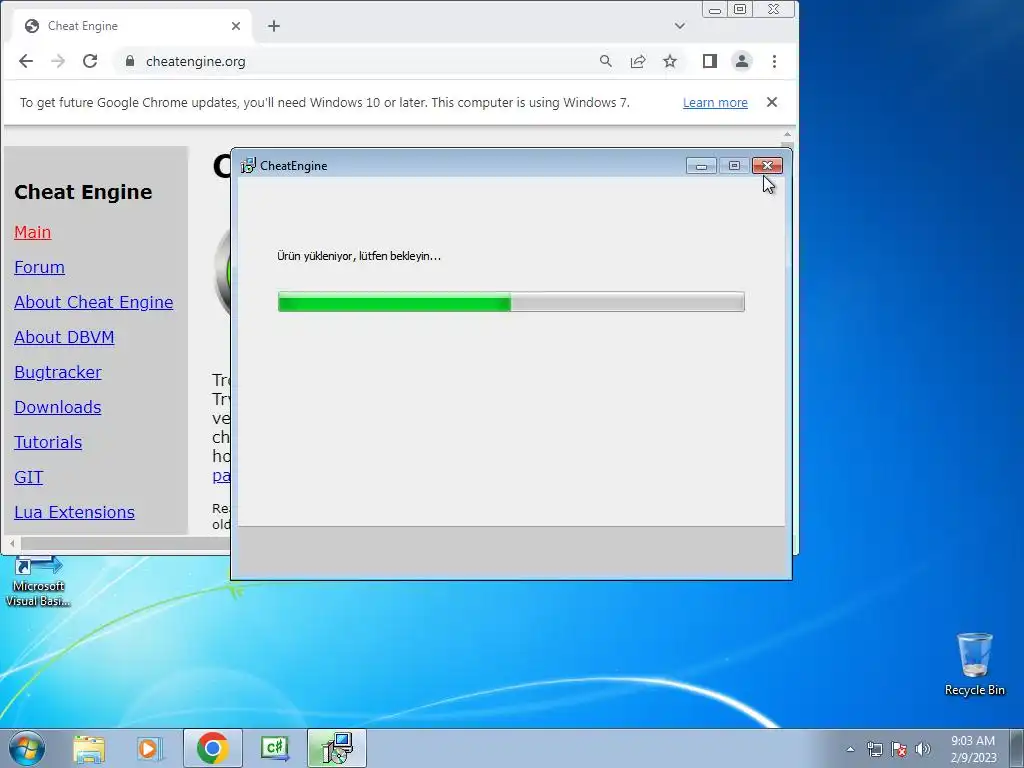
Task: Go back in the Chrome browser
Action: coord(25,61)
